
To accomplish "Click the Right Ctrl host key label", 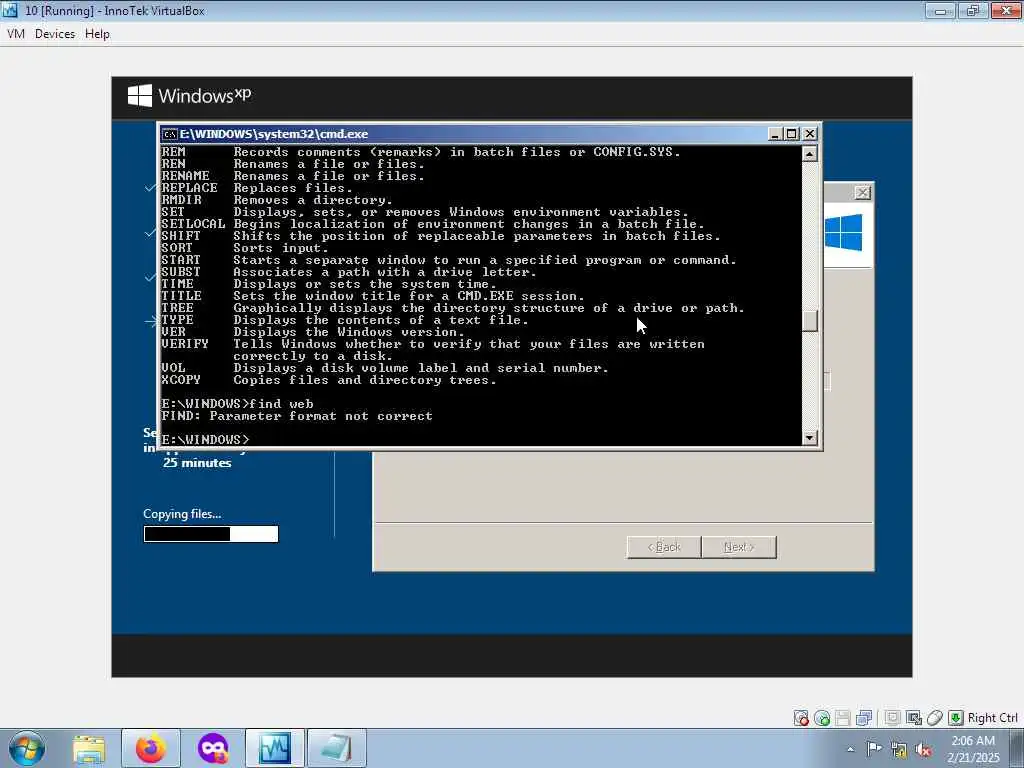I will (x=992, y=718).
